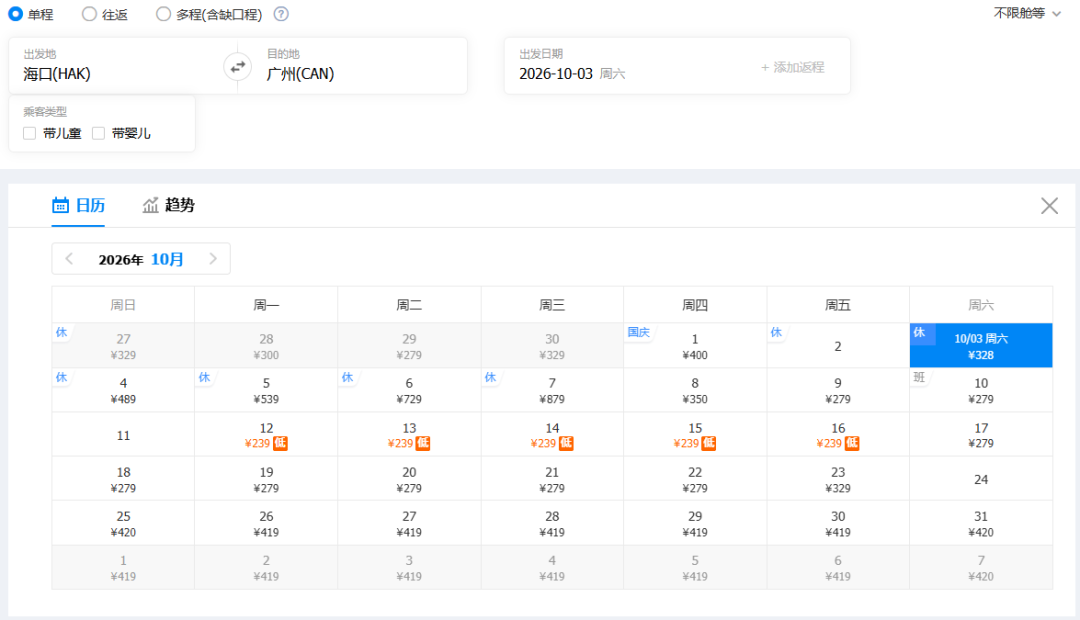Select October 22 priced ¥279

695,479
